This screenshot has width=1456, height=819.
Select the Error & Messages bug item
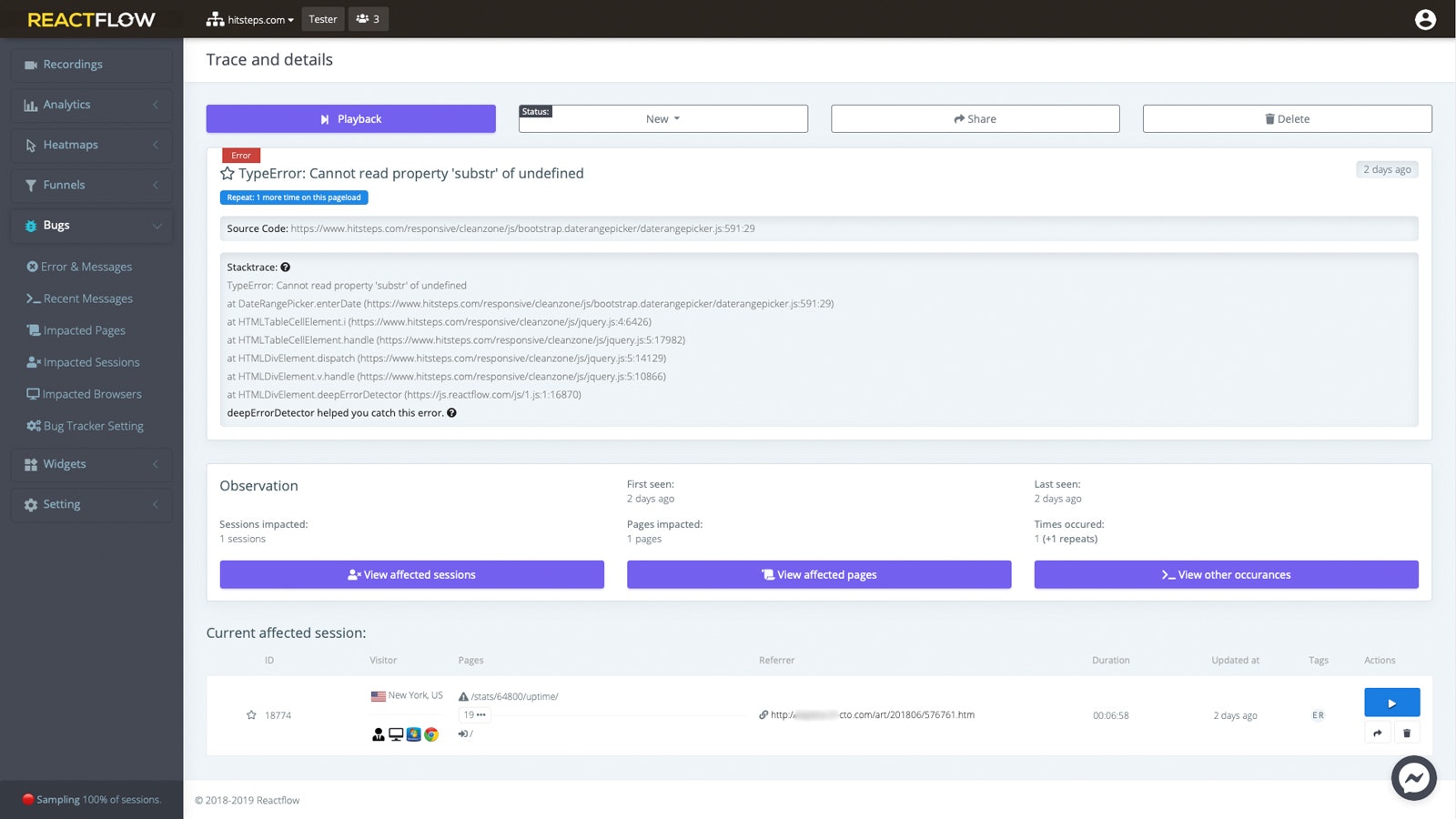click(x=86, y=266)
